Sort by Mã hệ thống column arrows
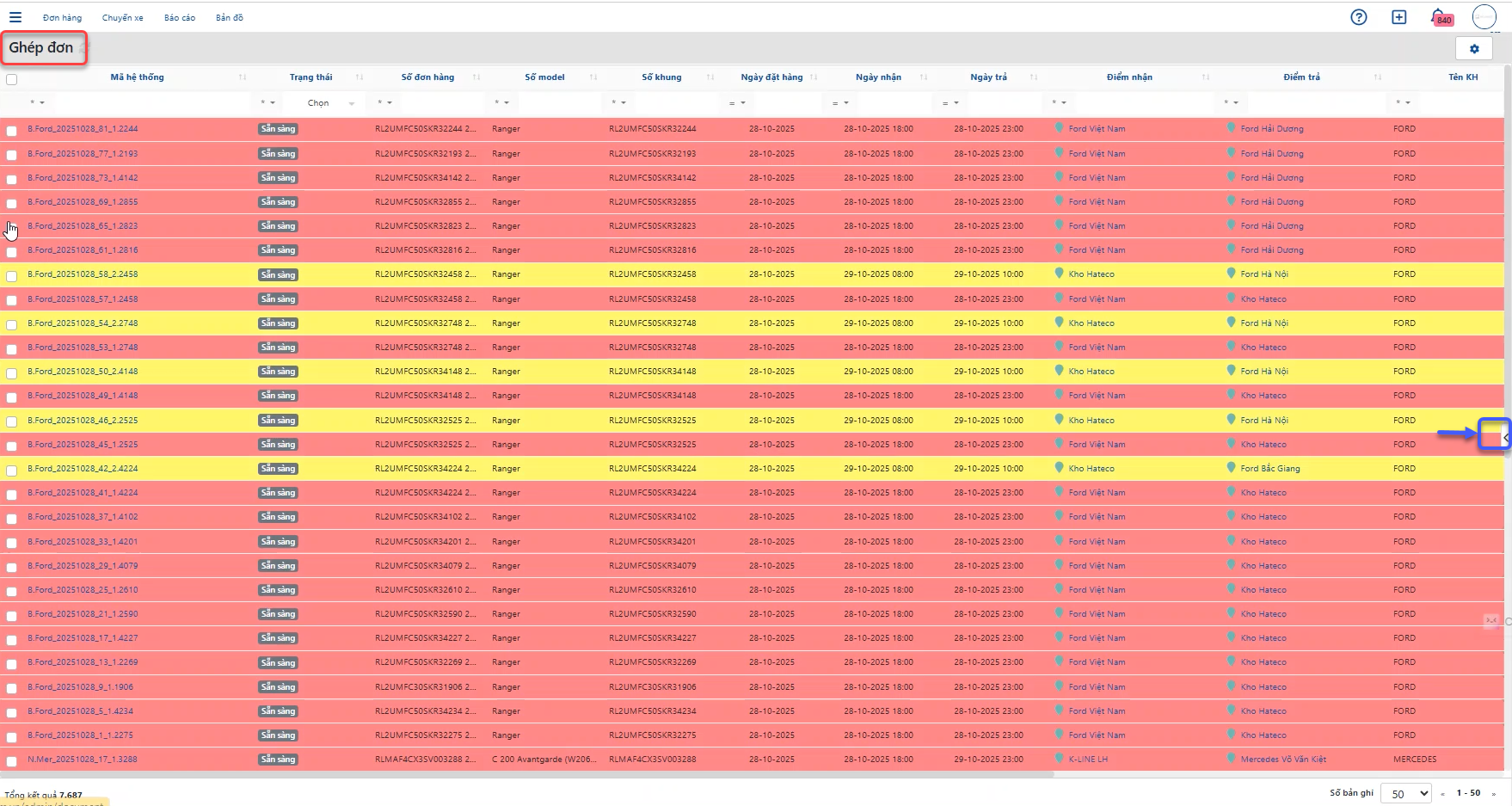The width and height of the screenshot is (1512, 806). pos(243,77)
